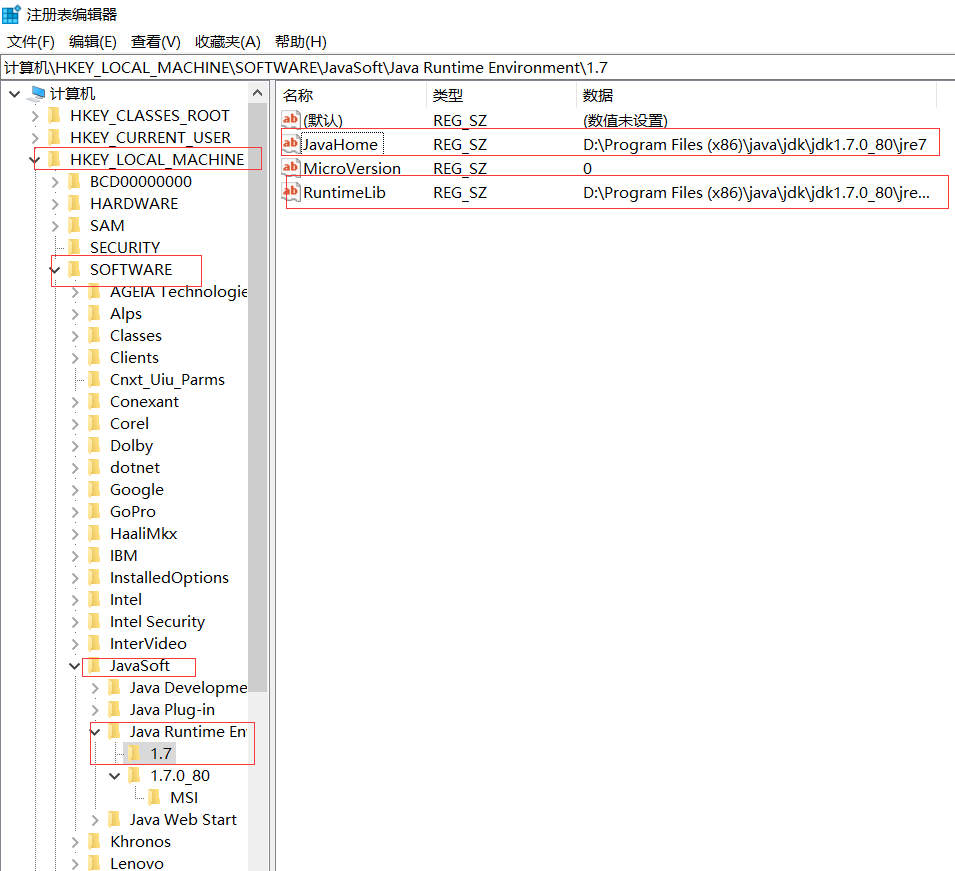Click the JavaHome string value icon

click(x=291, y=144)
